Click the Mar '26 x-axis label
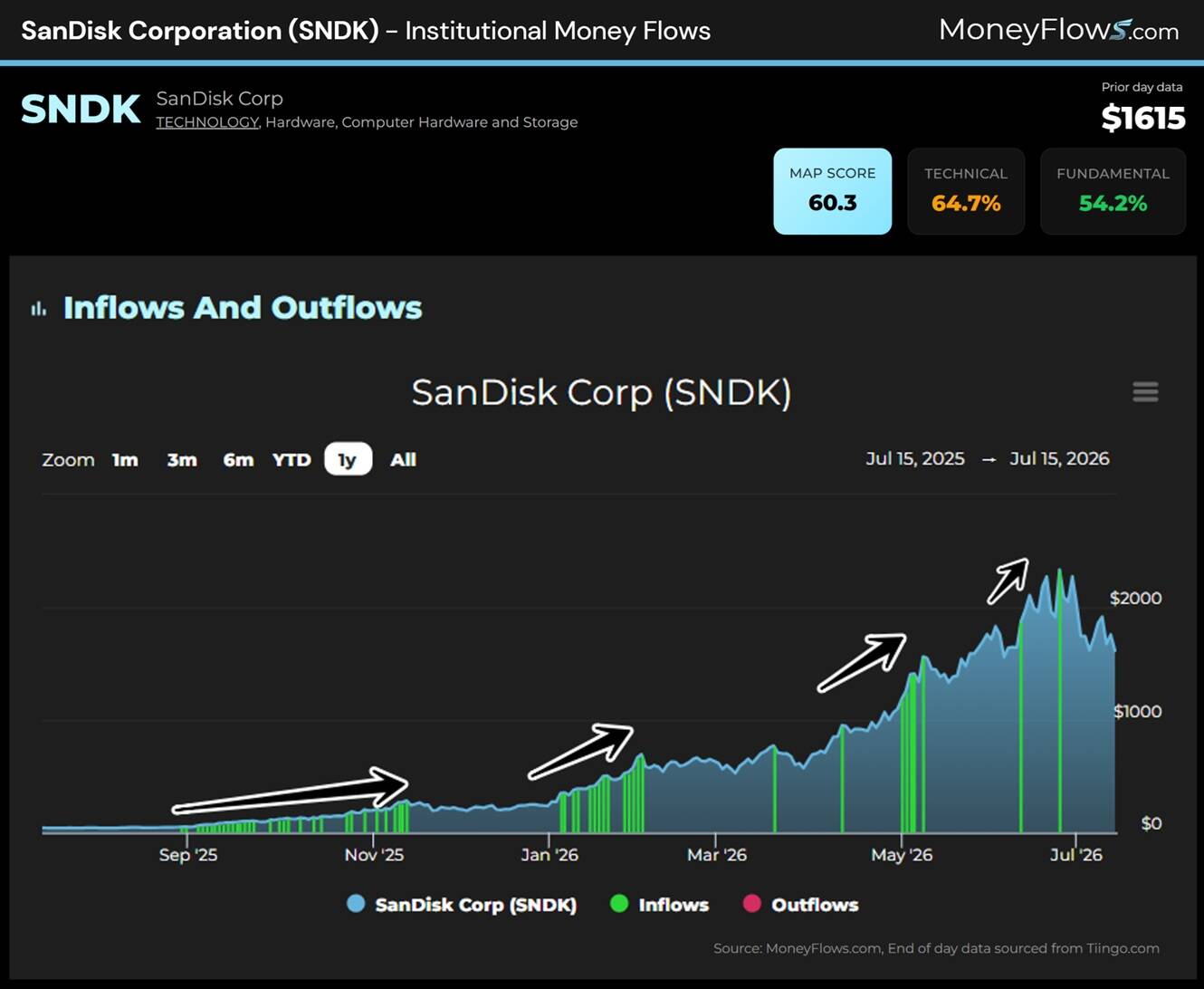1204x989 pixels. coord(717,854)
